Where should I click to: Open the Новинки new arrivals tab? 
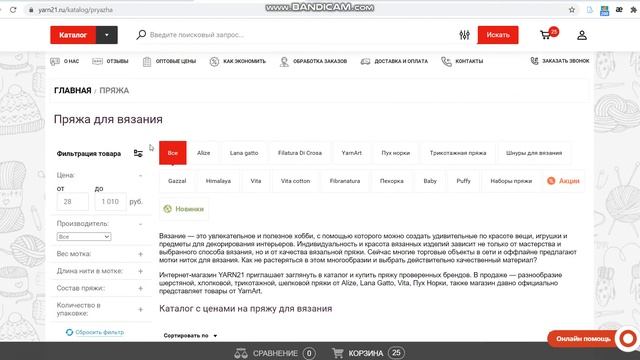pos(184,209)
